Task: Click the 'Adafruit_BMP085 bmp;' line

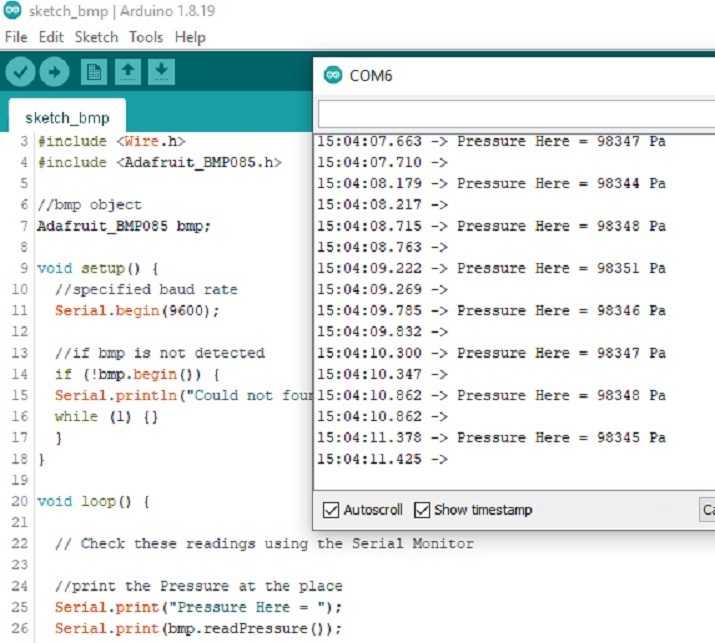Action: point(124,226)
